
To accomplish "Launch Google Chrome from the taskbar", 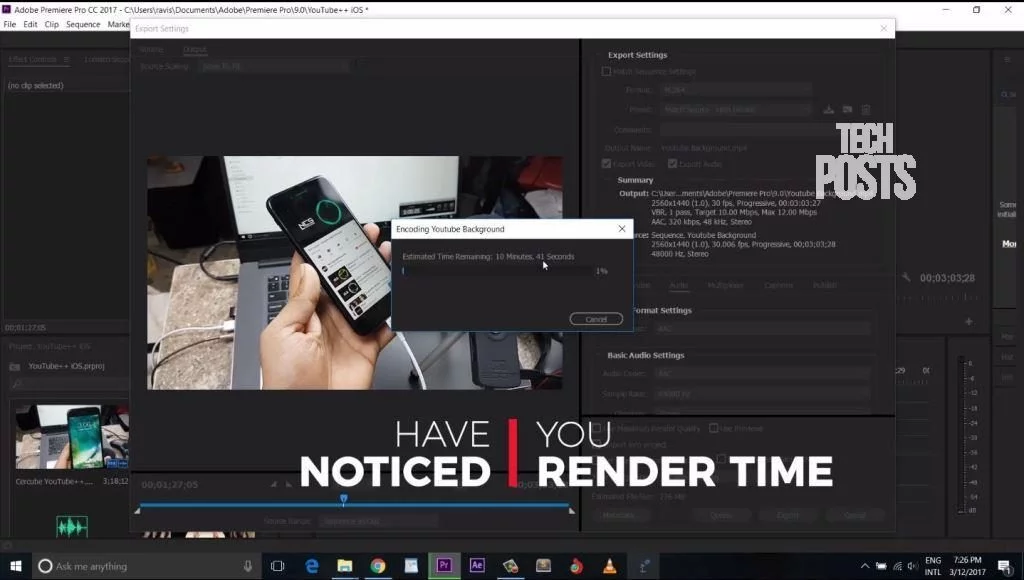I will point(377,566).
